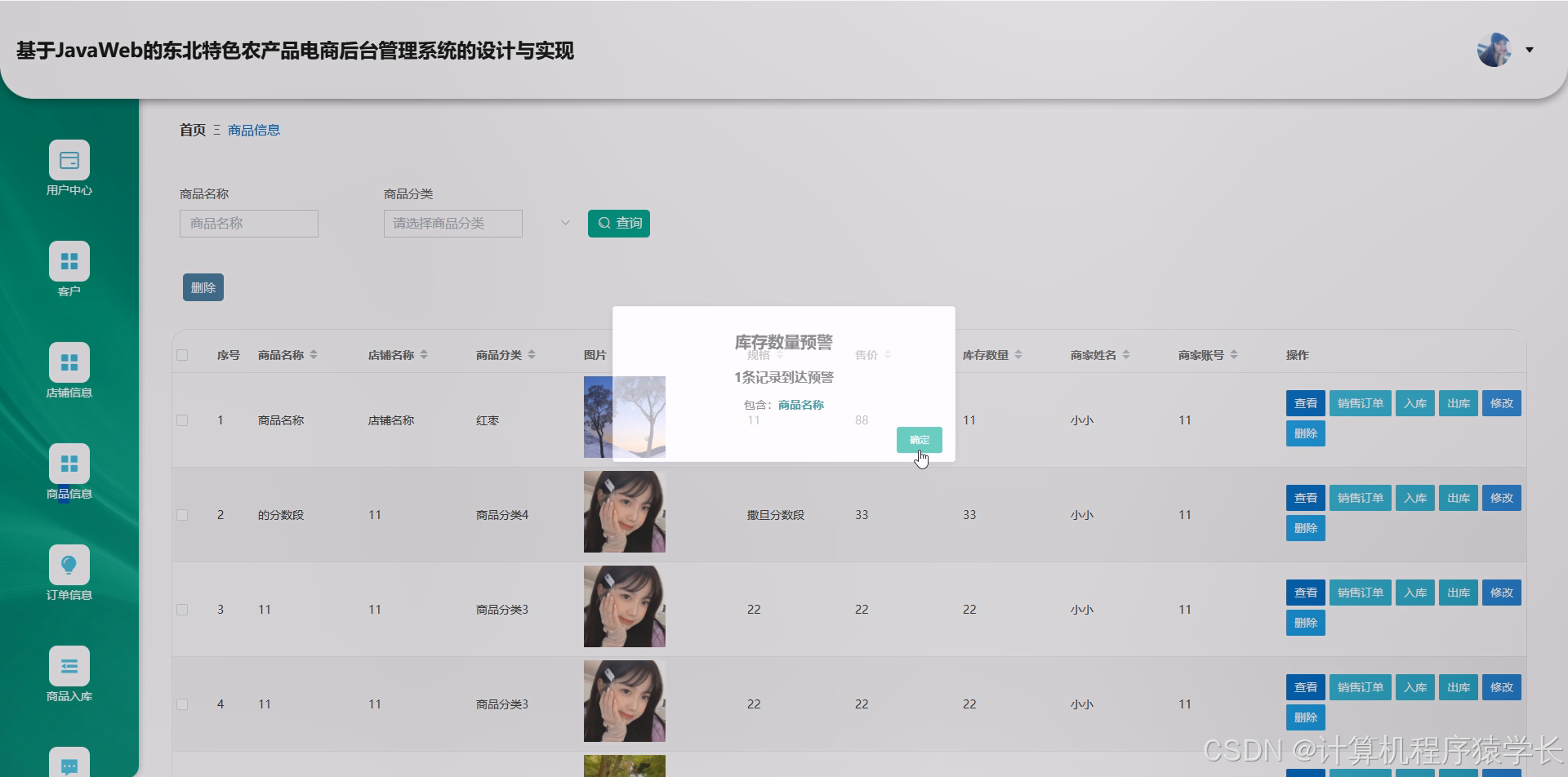This screenshot has height=777, width=1568.
Task: Toggle the select-all header checkbox
Action: tap(182, 355)
